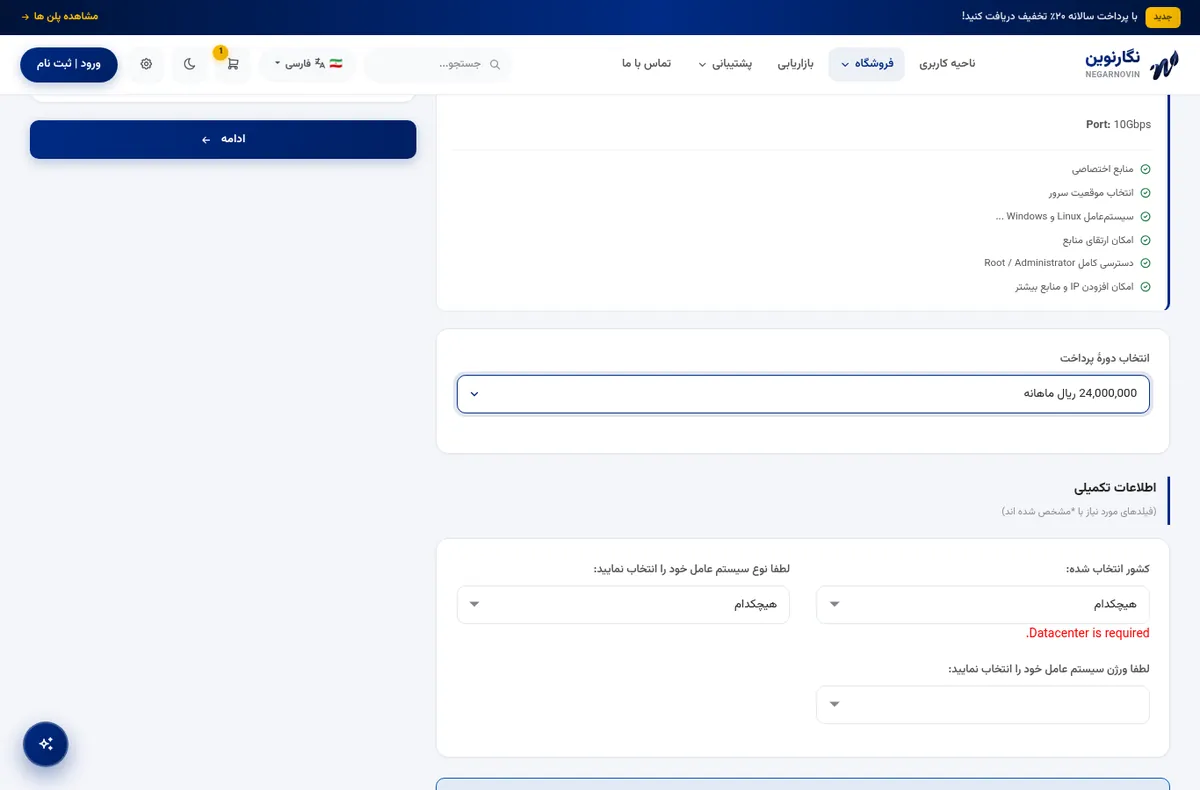This screenshot has height=790, width=1200.
Task: Click the اطلاعات تکمیلی heading
Action: (1115, 488)
